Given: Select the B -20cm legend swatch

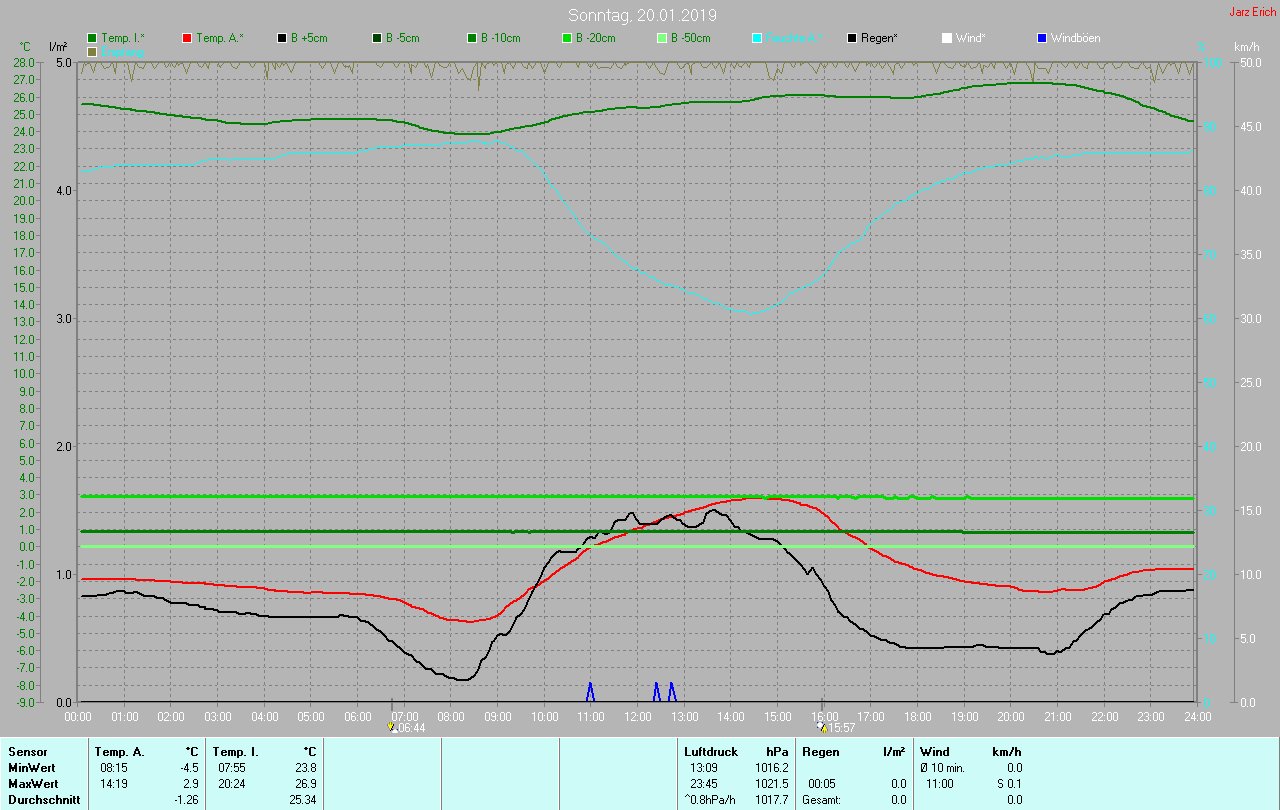Looking at the screenshot, I should tap(567, 38).
